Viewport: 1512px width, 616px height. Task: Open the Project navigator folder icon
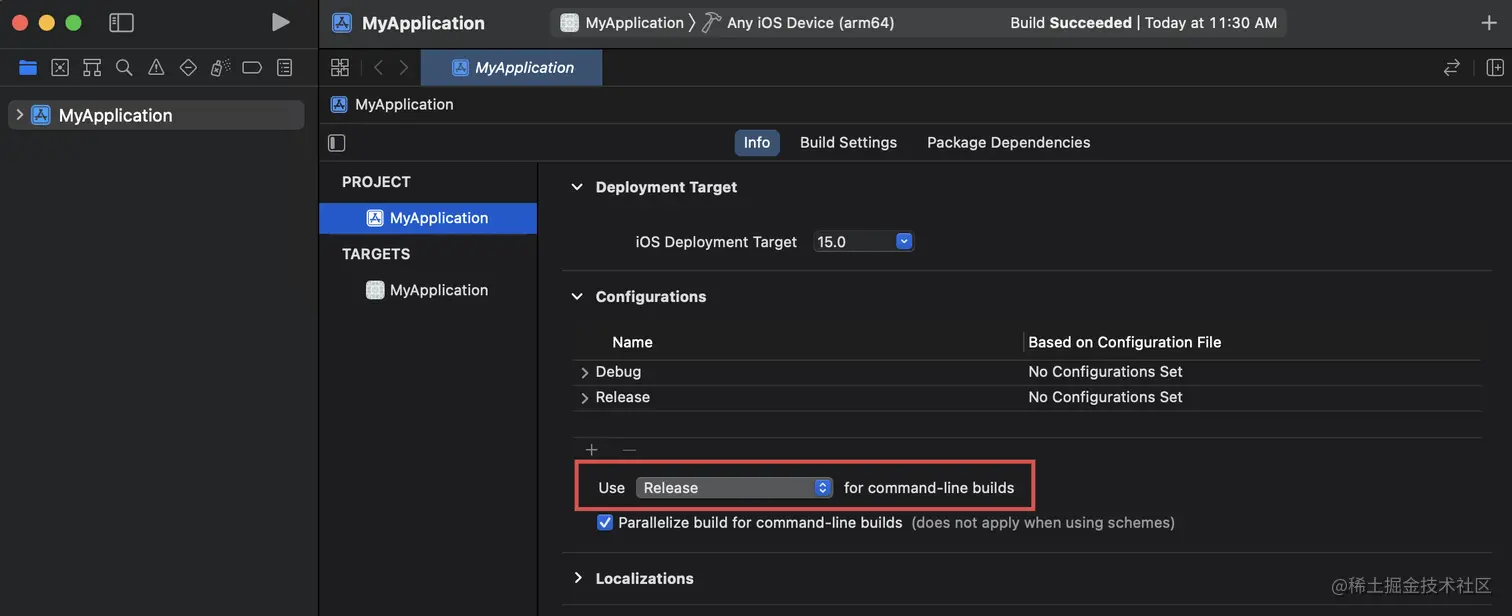pyautogui.click(x=28, y=67)
